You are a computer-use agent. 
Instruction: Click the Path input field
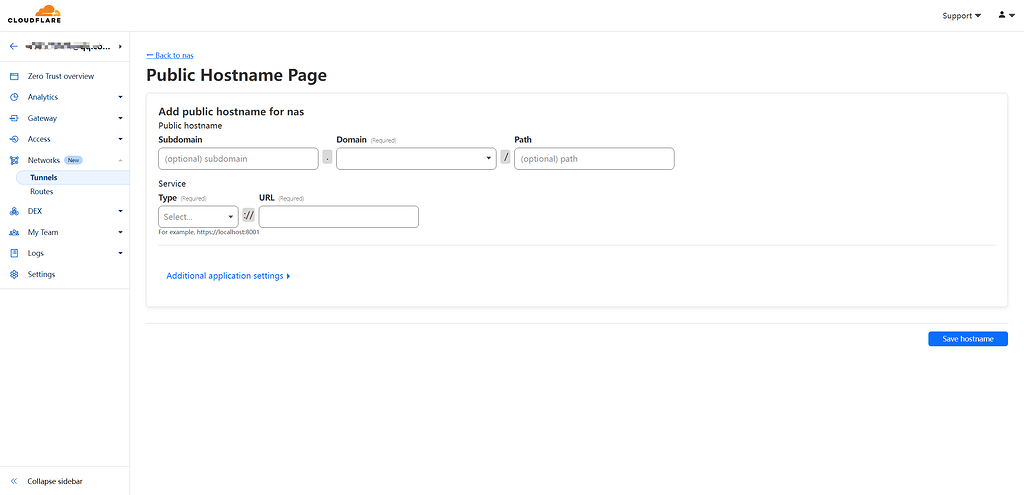pyautogui.click(x=594, y=159)
